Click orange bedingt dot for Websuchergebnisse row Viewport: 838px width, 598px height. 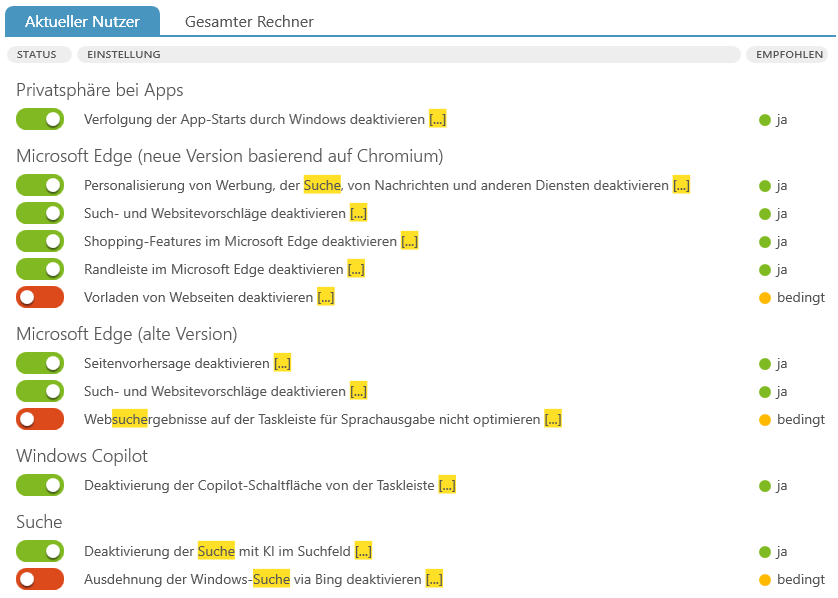click(x=765, y=420)
